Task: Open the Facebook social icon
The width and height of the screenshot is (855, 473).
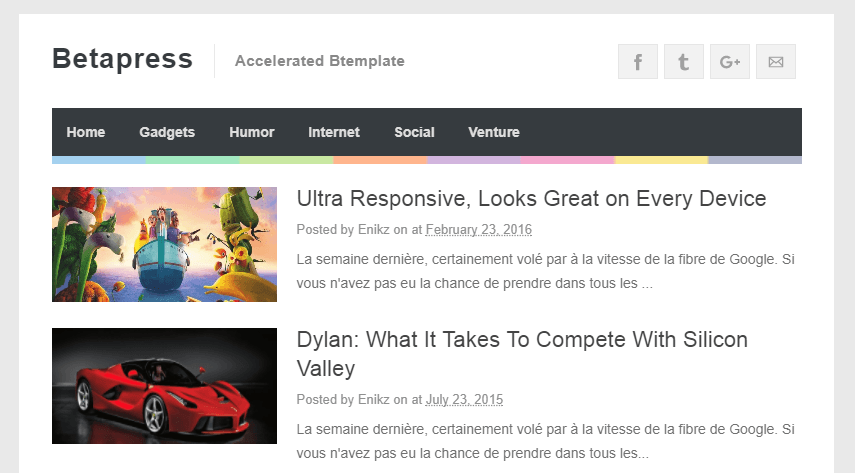Action: tap(637, 62)
